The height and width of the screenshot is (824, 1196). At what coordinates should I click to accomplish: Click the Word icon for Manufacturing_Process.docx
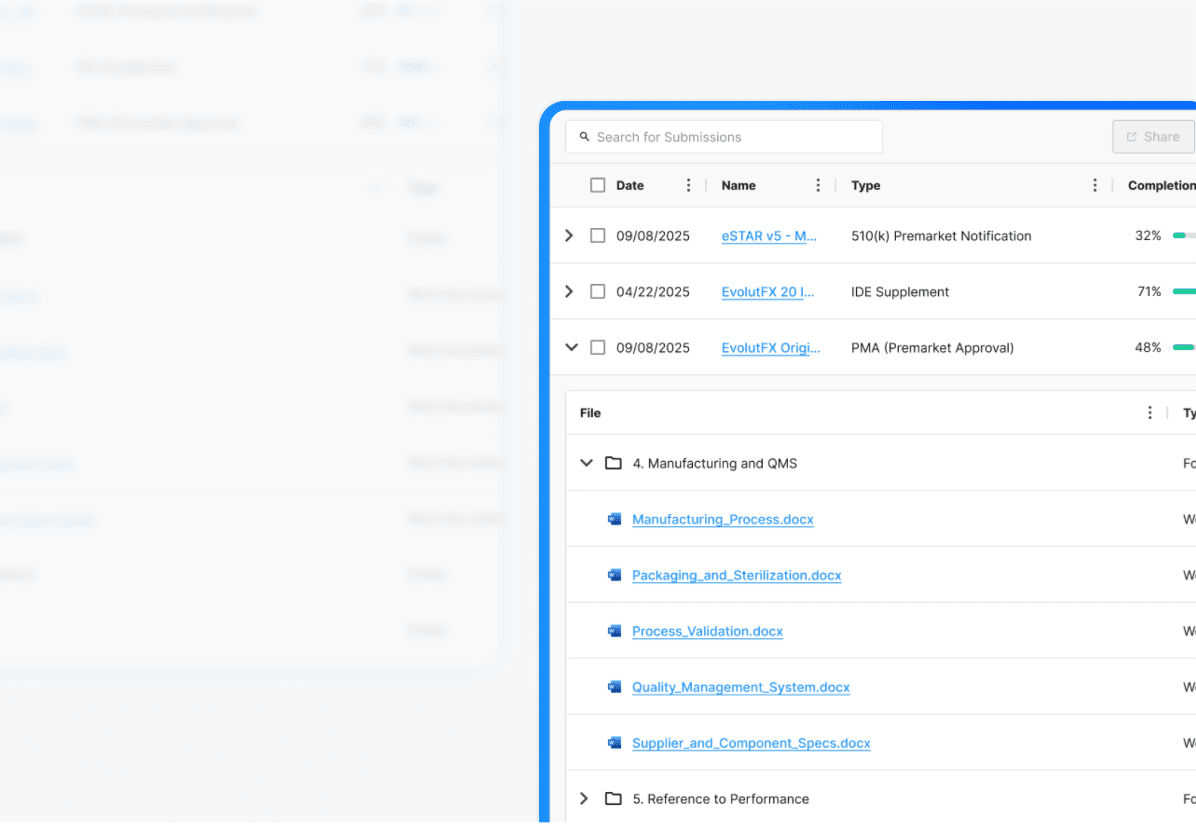tap(614, 520)
